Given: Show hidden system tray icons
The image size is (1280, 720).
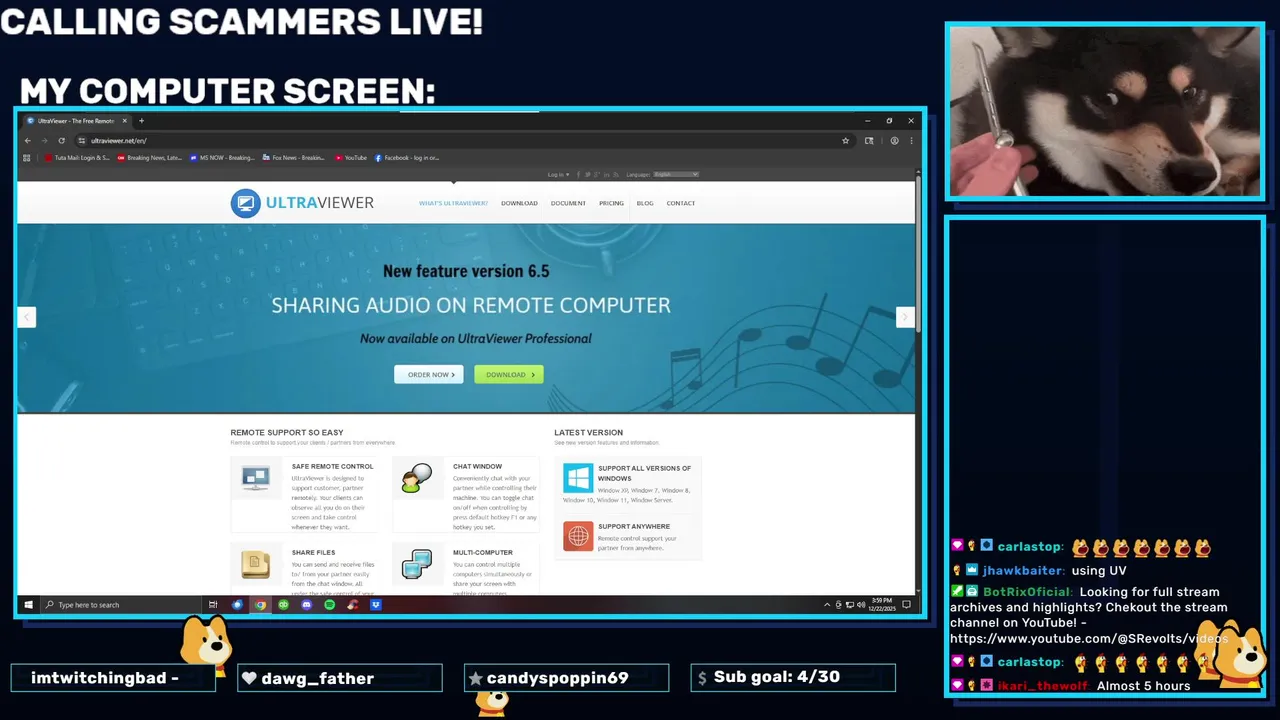Looking at the screenshot, I should click(827, 605).
